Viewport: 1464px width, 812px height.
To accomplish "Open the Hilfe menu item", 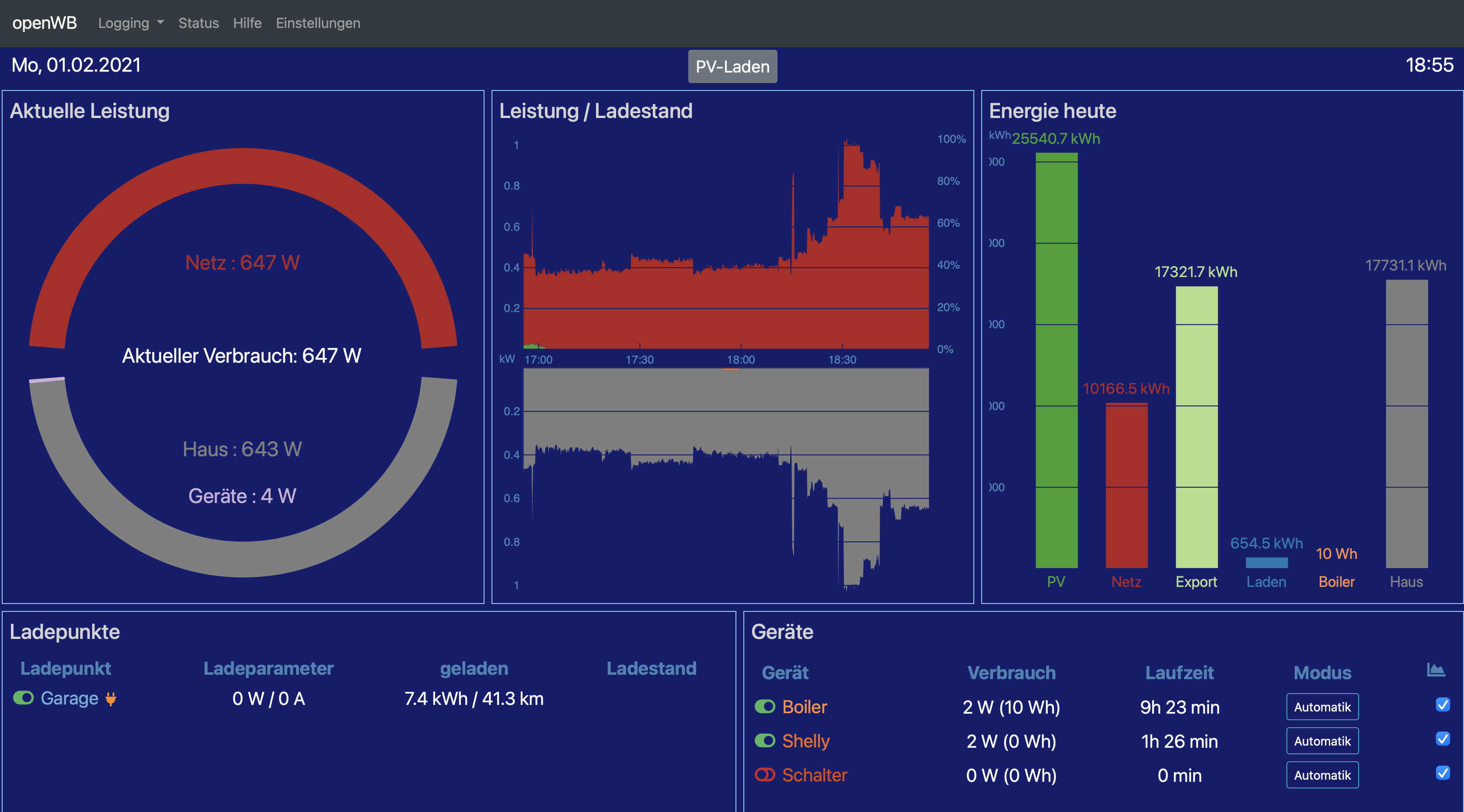I will [247, 23].
